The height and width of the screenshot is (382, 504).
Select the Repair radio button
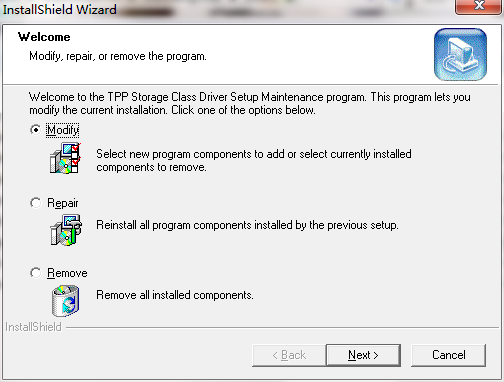pos(35,203)
